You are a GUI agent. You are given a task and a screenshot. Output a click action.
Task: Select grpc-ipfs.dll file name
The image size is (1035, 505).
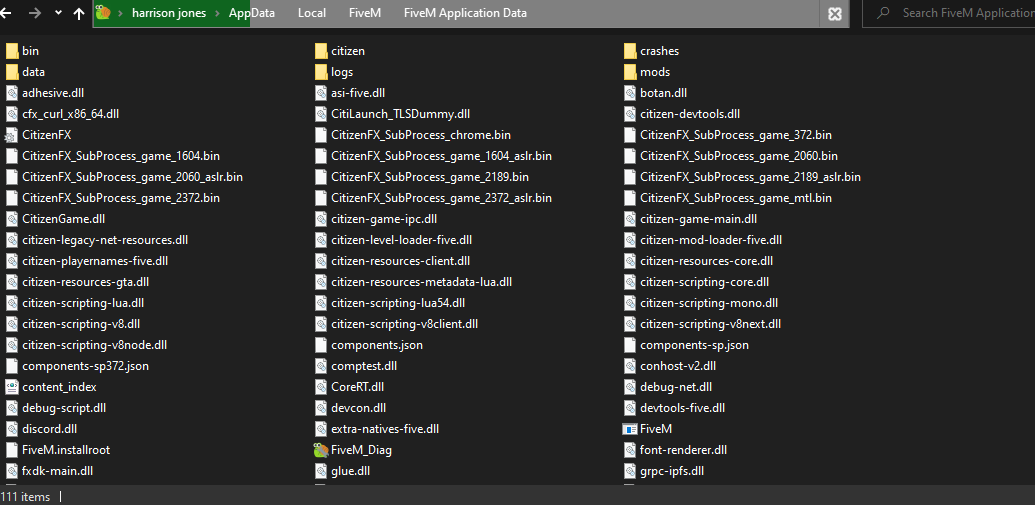click(672, 471)
